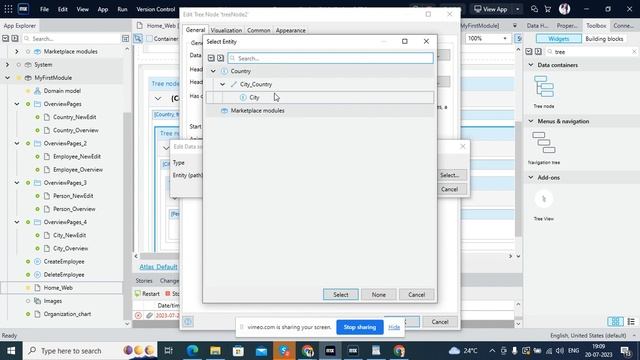The height and width of the screenshot is (360, 640).
Task: Open the Appearance tab in Edit Tree Node
Action: [290, 30]
